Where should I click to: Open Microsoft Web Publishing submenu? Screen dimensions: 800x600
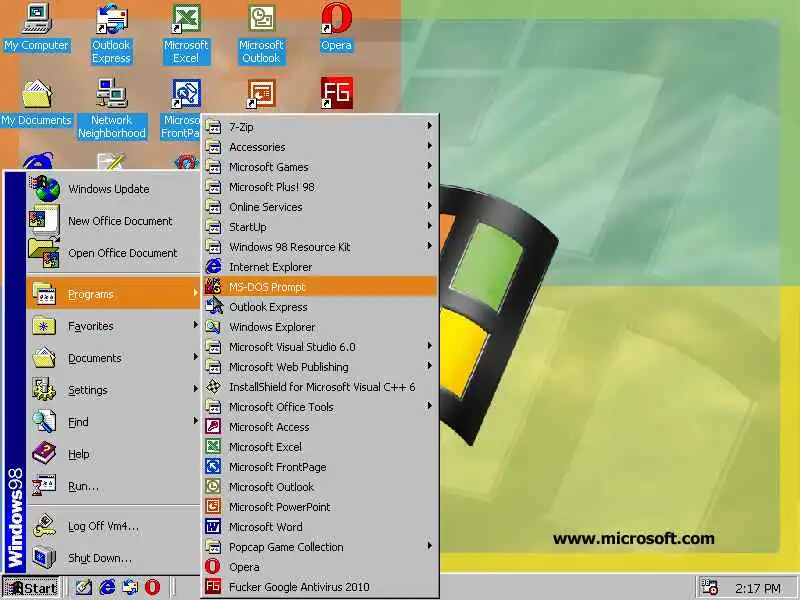[x=320, y=367]
